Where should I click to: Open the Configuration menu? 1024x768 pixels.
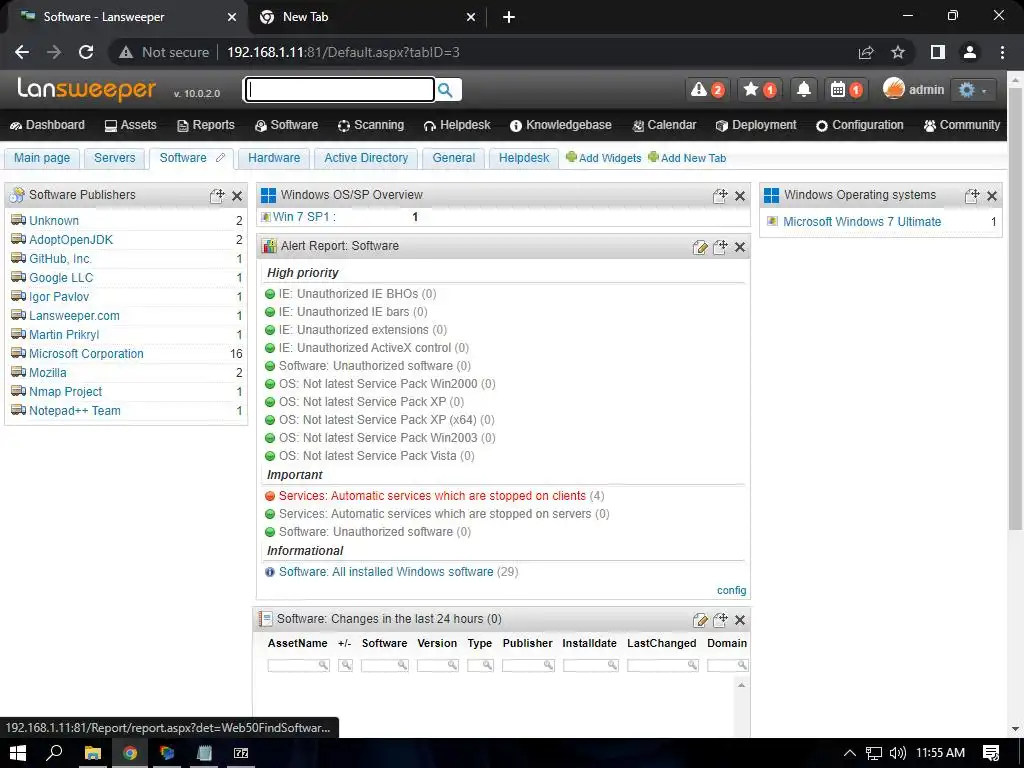[859, 125]
